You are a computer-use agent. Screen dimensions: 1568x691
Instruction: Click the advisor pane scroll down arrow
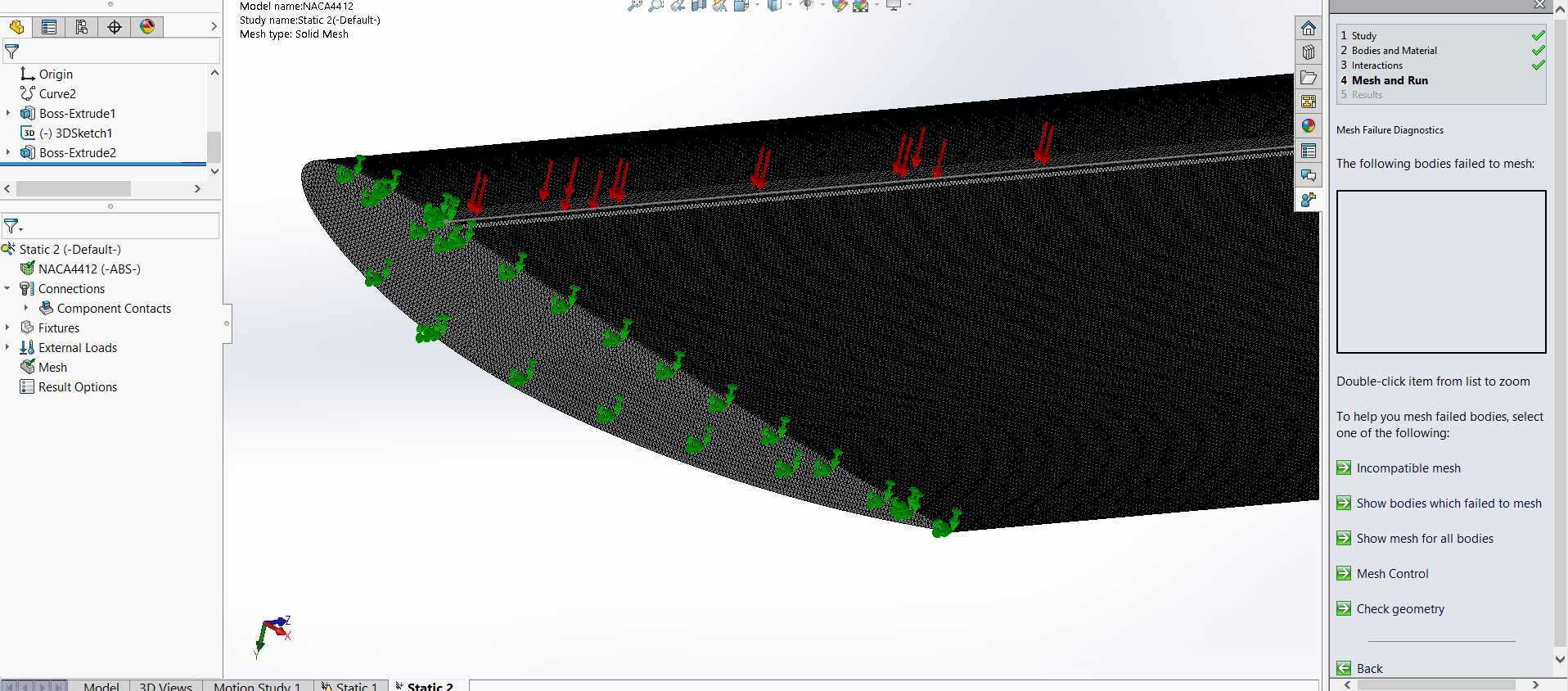1560,658
